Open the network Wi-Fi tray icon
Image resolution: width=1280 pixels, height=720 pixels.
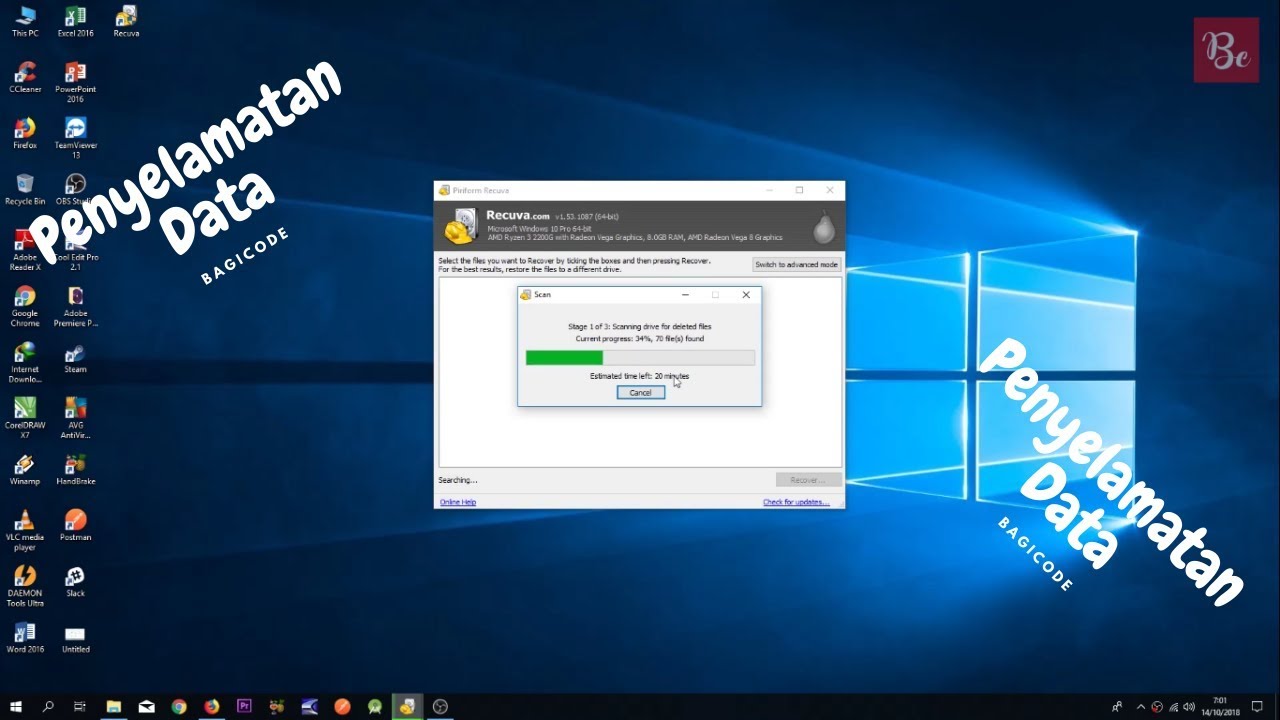(1175, 706)
